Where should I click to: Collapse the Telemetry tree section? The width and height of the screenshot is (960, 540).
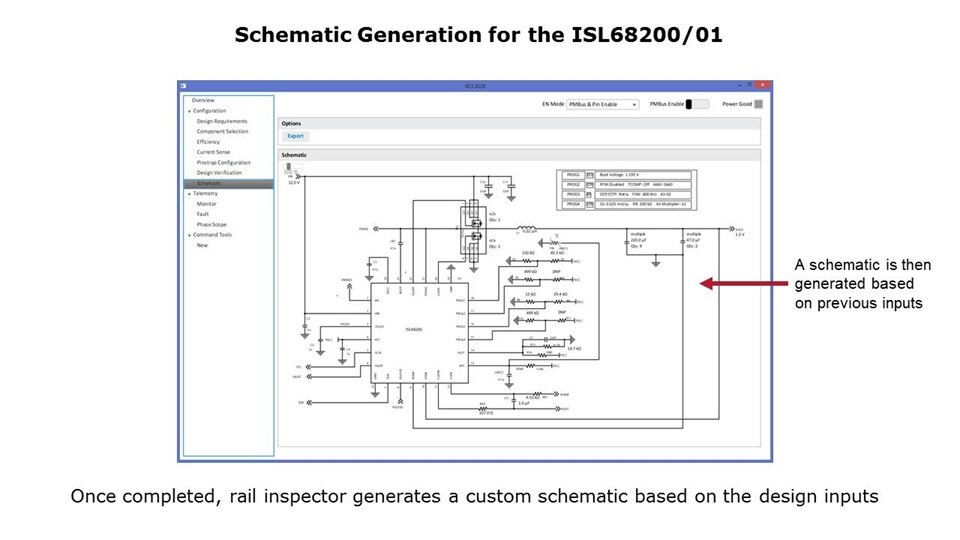point(189,194)
